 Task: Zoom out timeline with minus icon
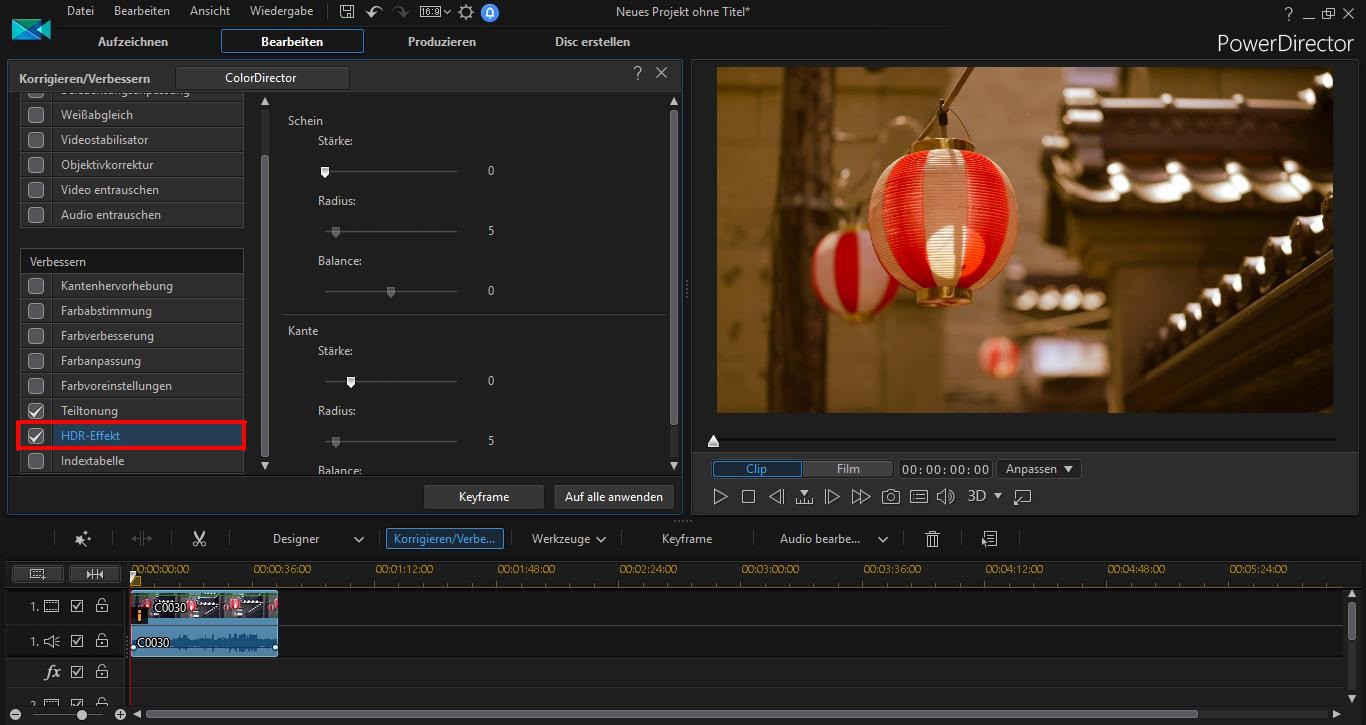tap(16, 715)
